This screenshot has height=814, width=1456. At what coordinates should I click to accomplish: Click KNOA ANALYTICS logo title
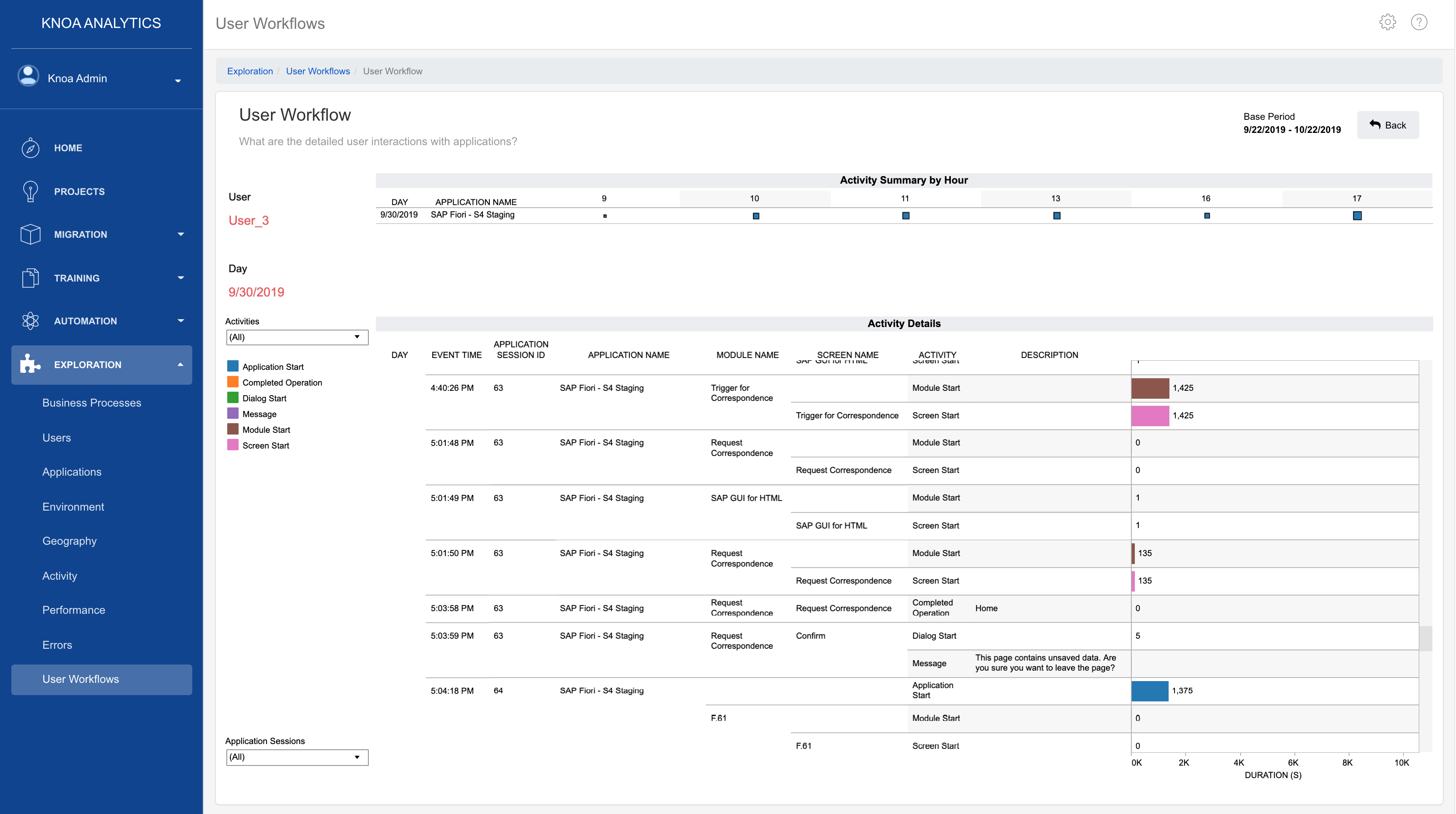[x=101, y=23]
